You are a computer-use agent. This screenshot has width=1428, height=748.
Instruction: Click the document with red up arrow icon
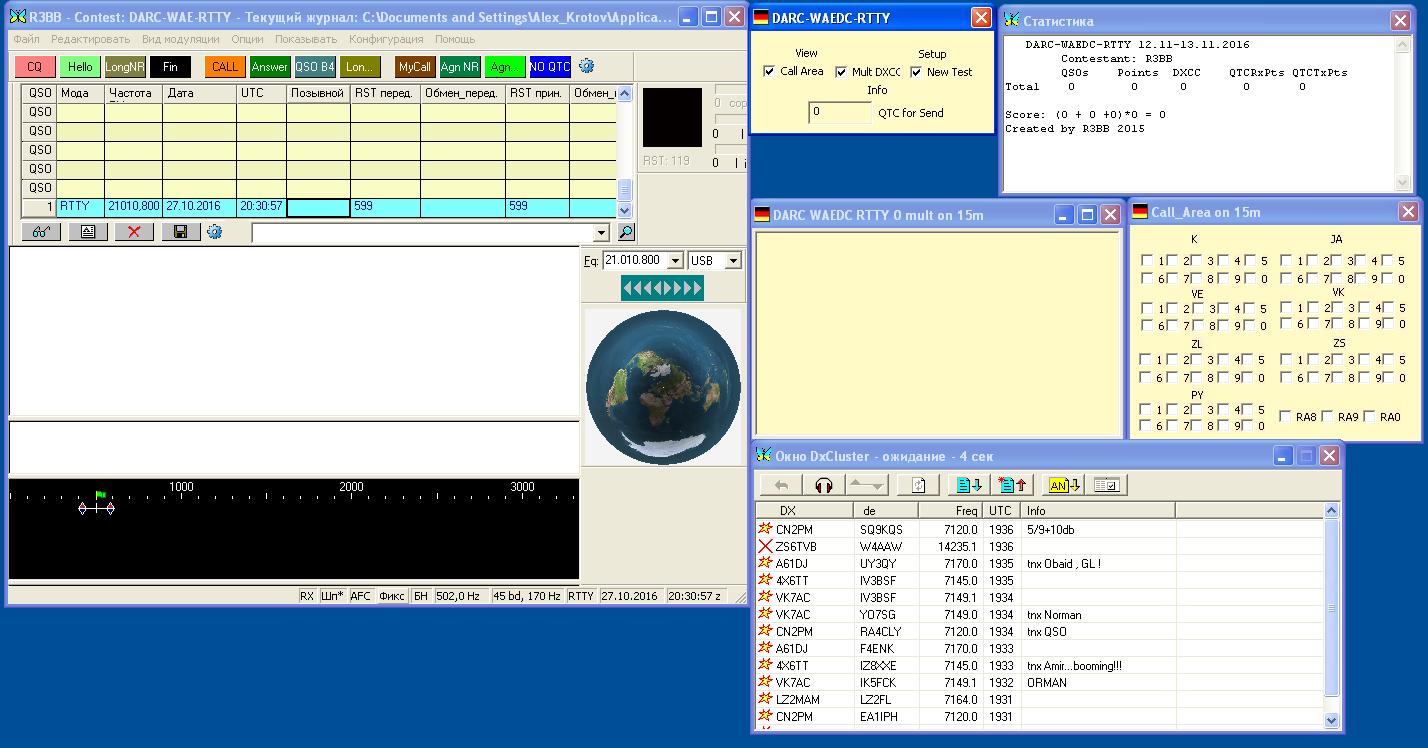(1012, 485)
